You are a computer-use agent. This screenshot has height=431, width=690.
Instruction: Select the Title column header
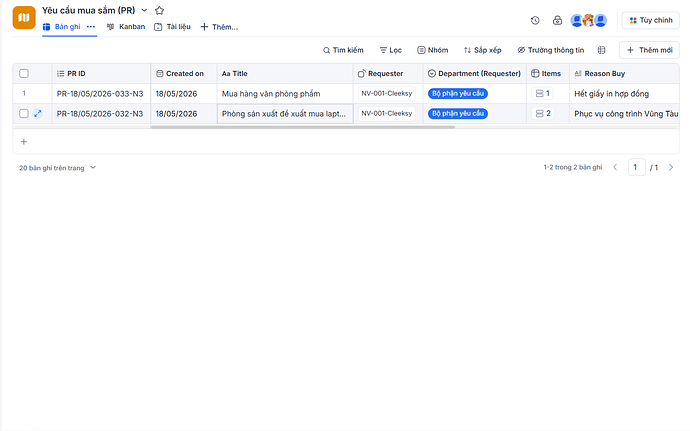tap(285, 74)
